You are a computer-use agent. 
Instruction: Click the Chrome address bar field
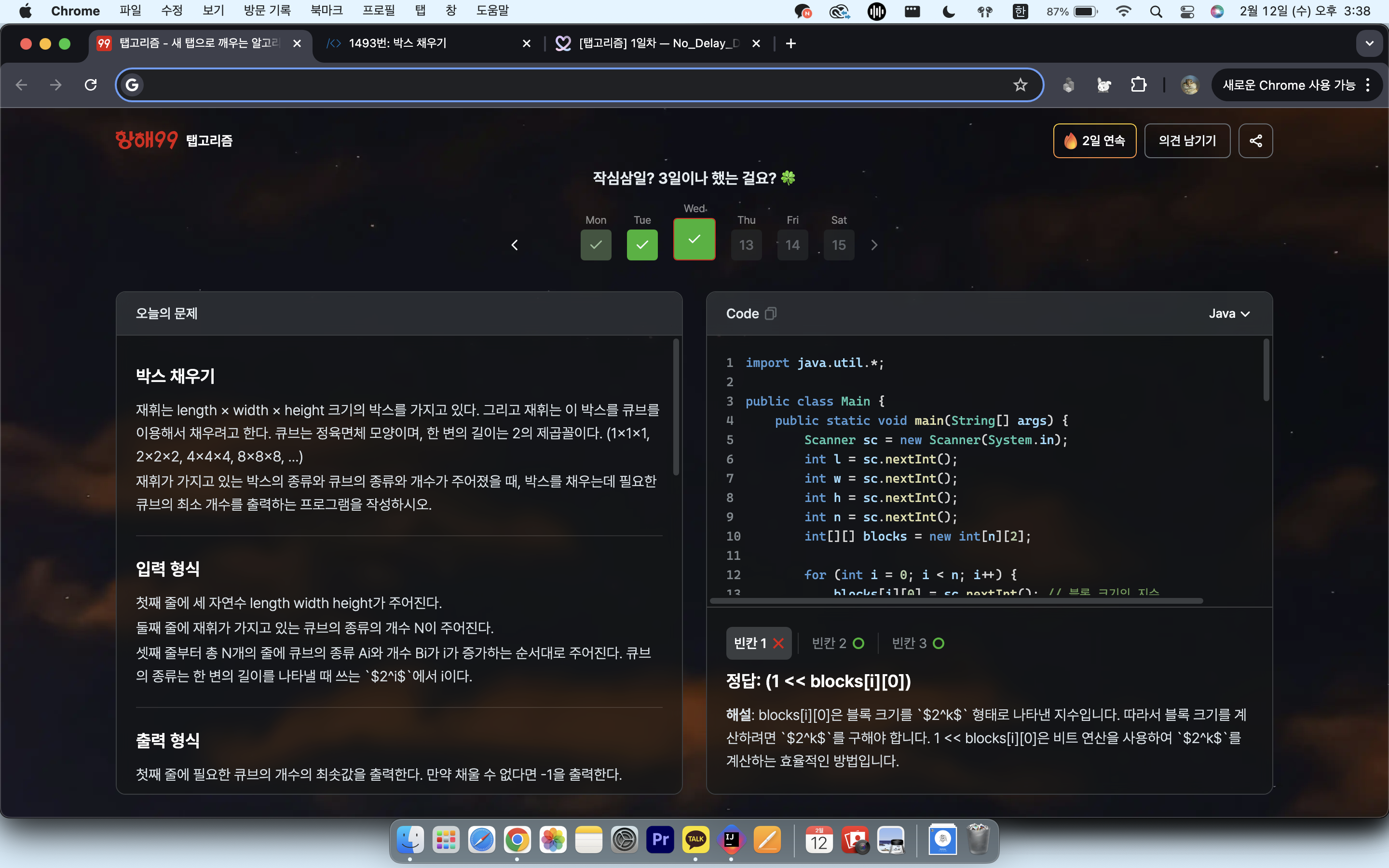[574, 85]
